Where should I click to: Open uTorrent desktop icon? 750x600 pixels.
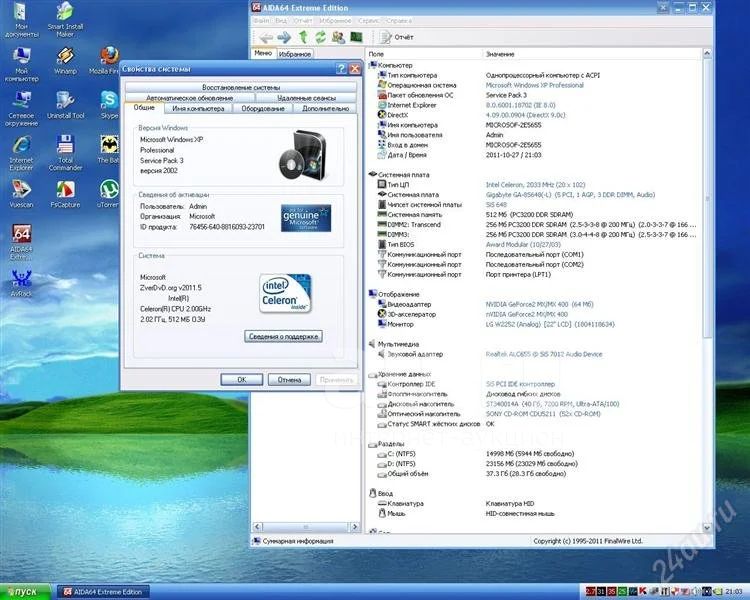[x=108, y=194]
